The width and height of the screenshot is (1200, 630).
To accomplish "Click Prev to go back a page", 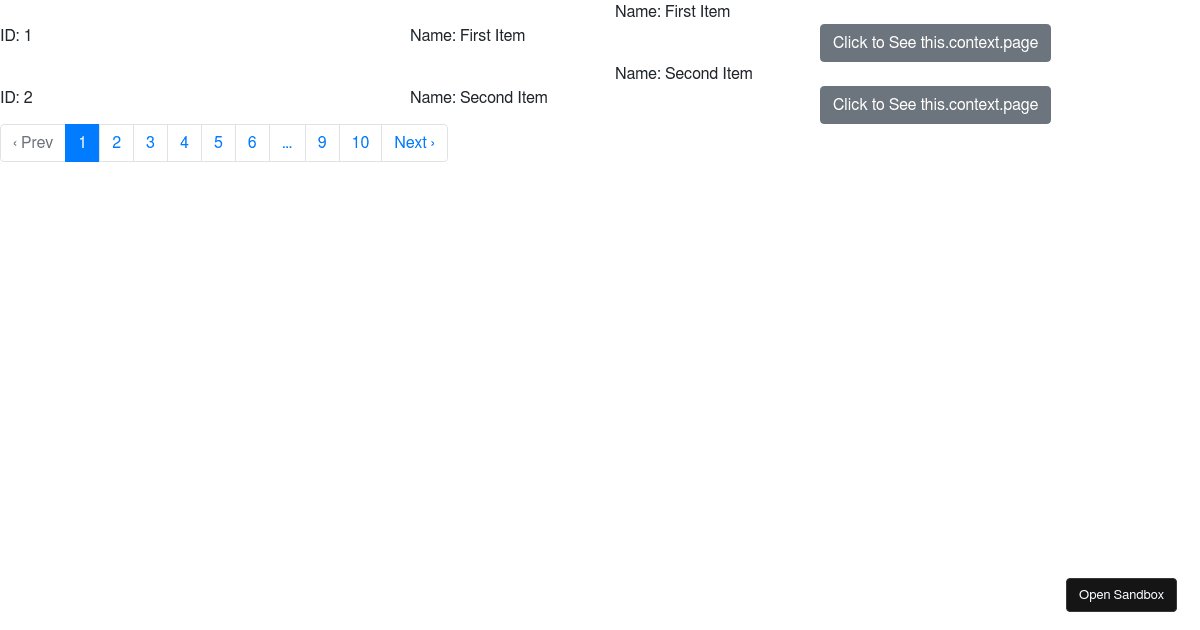I will tap(32, 142).
